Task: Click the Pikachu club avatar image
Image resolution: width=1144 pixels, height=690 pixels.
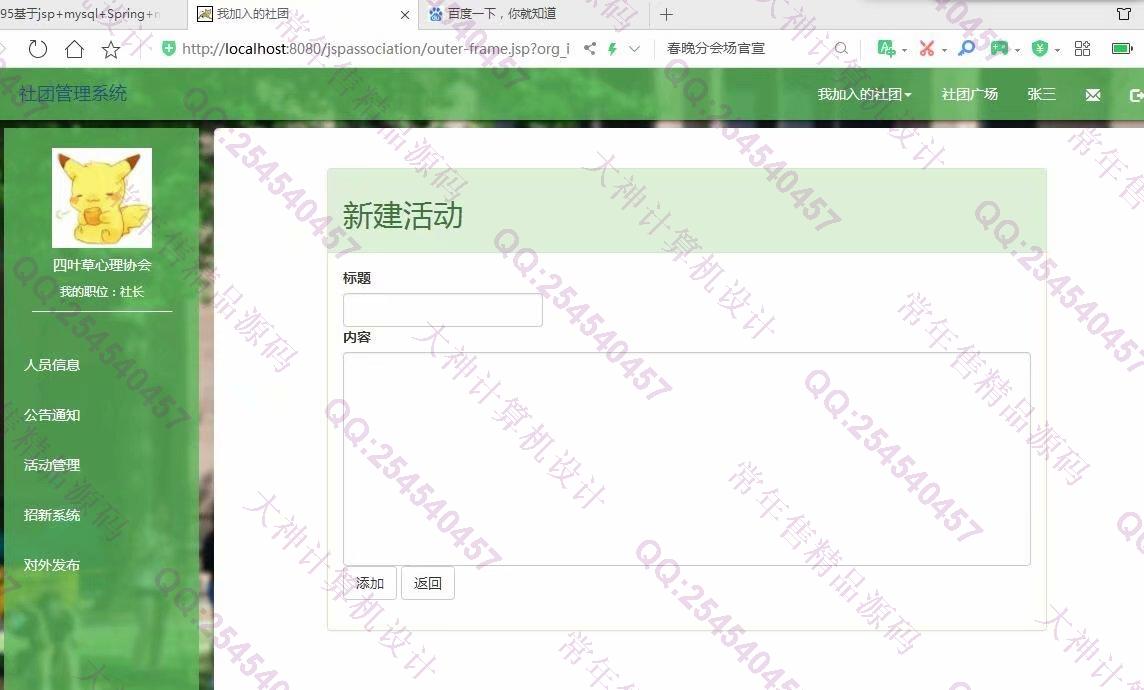Action: (102, 198)
